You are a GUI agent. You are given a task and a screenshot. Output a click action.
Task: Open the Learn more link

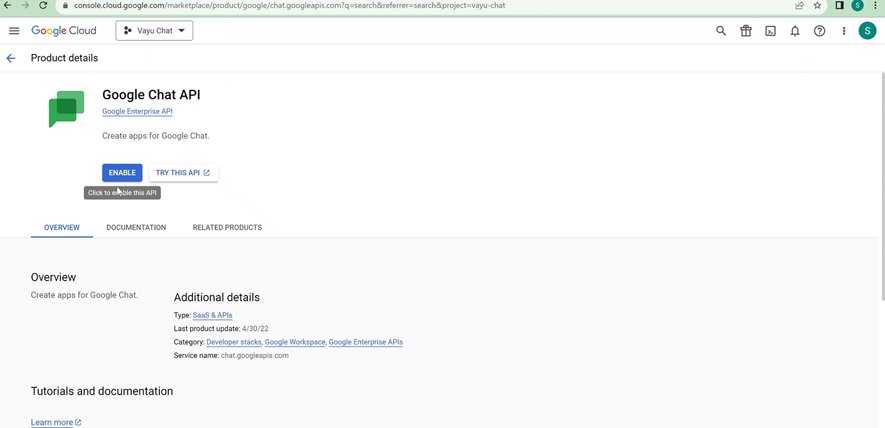pos(56,422)
